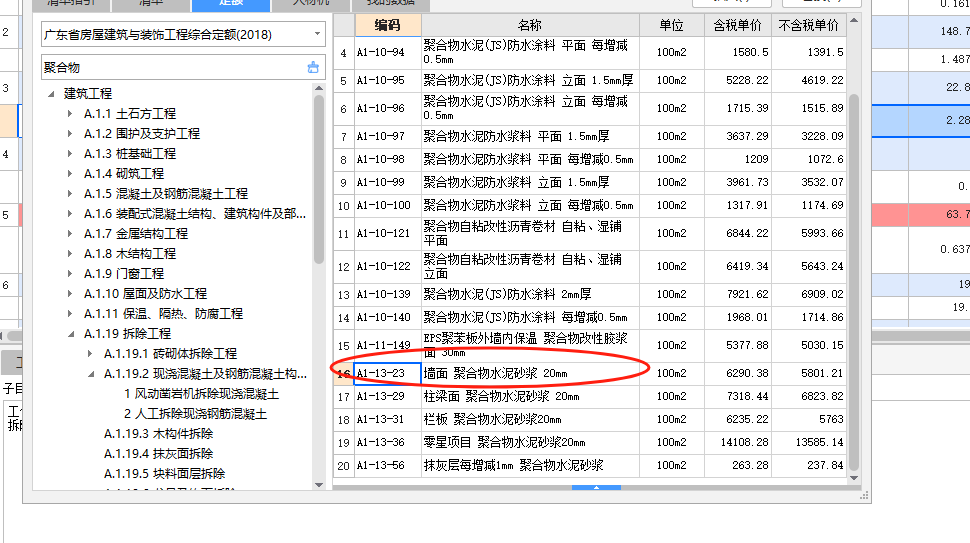Expand A.1.2 围护及支护工程 node
Screen dimensions: 970x543
[x=70, y=134]
